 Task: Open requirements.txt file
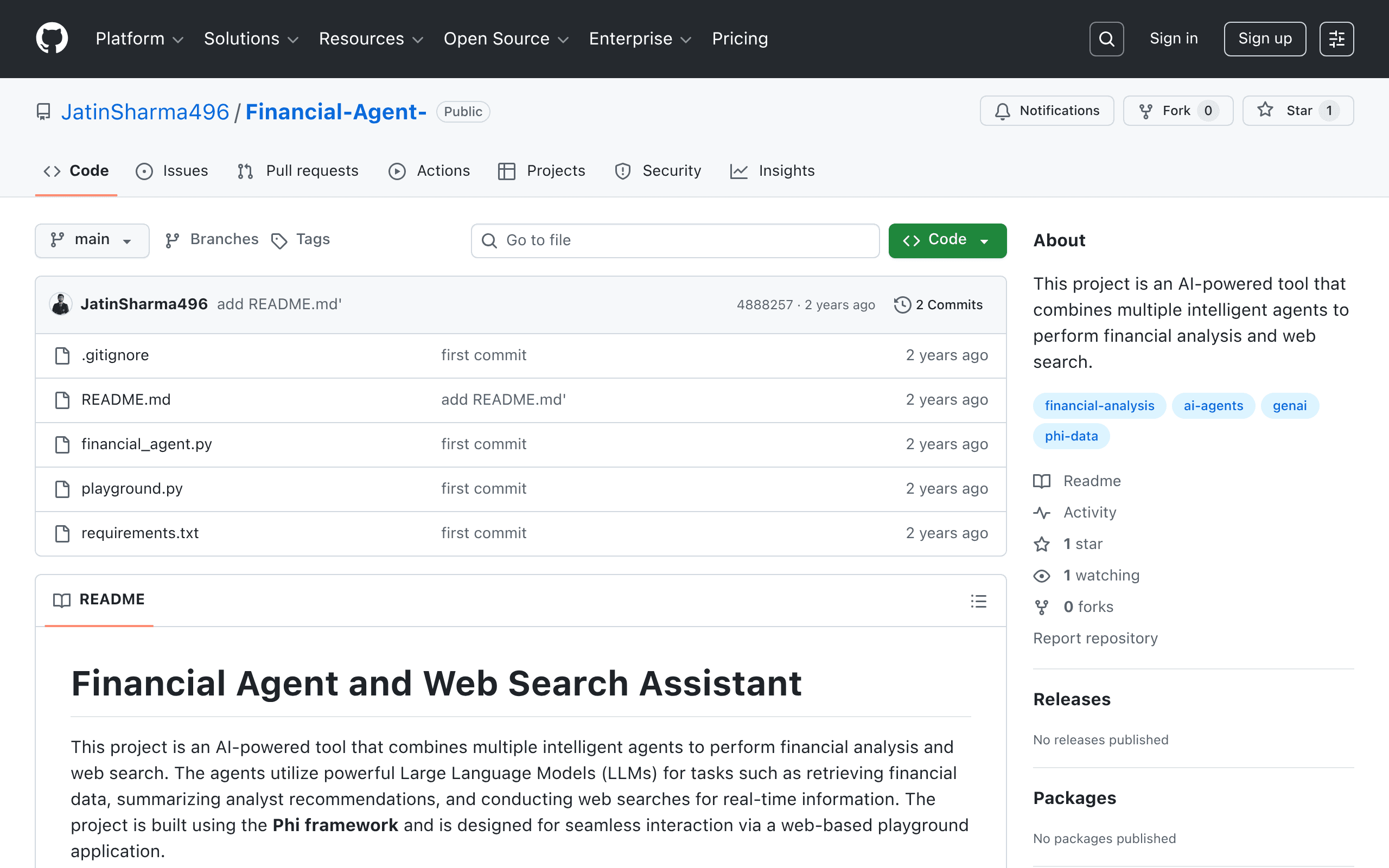140,533
